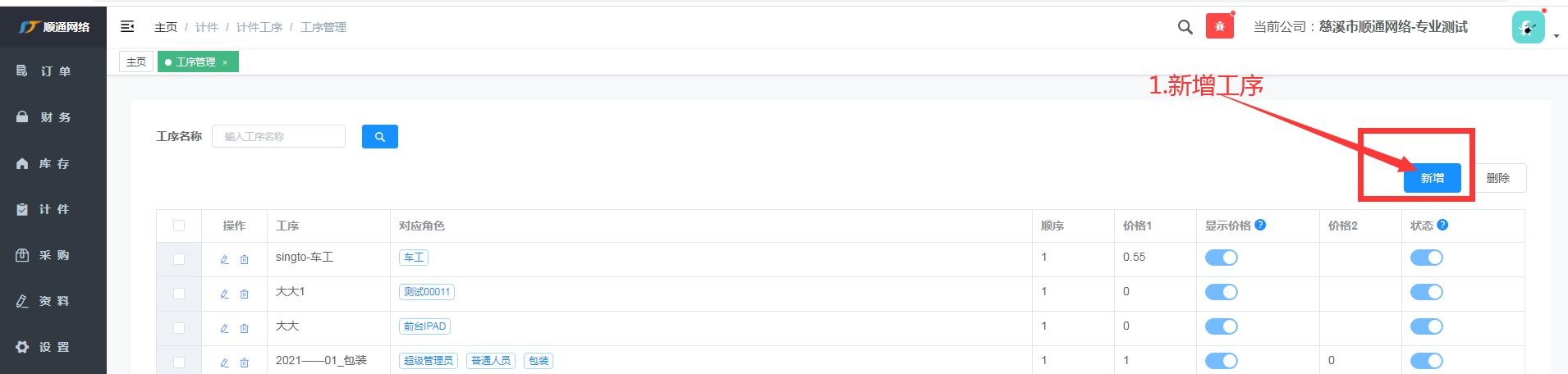Click the help icon next to 状态
Screen dimensions: 1568x374
point(1442,225)
